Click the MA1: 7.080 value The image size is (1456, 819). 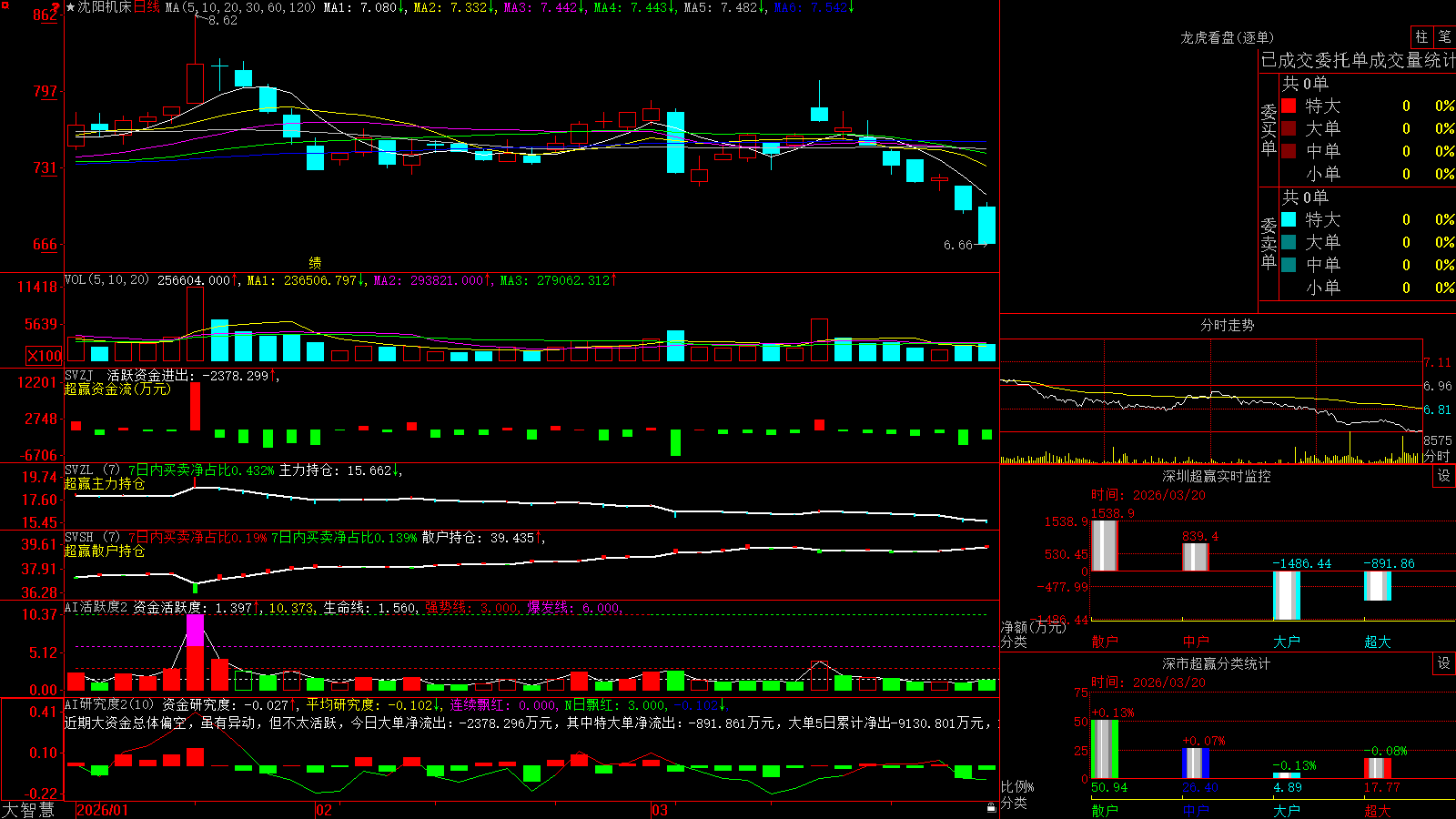point(360,7)
